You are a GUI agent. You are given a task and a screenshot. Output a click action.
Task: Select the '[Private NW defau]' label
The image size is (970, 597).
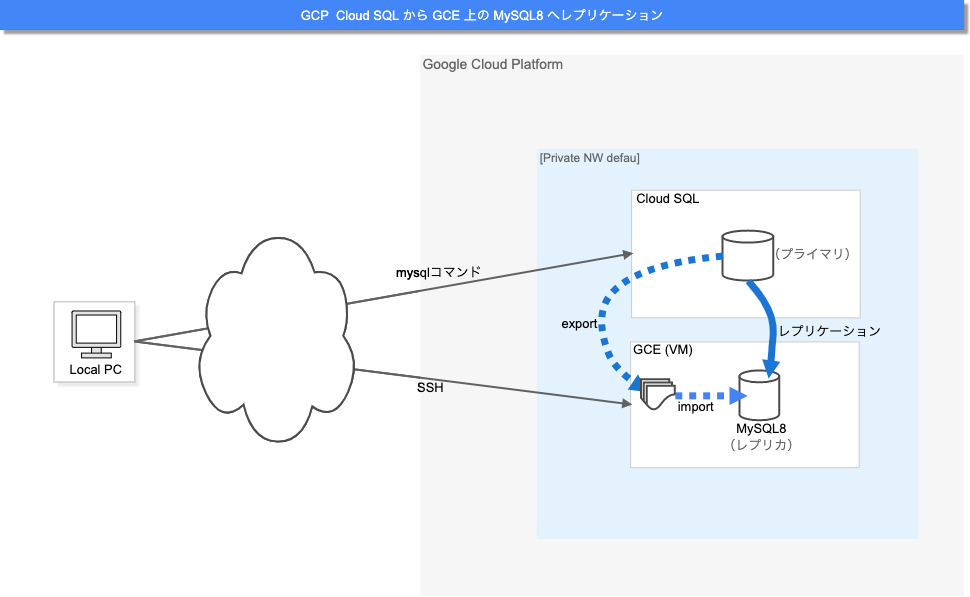click(x=590, y=158)
